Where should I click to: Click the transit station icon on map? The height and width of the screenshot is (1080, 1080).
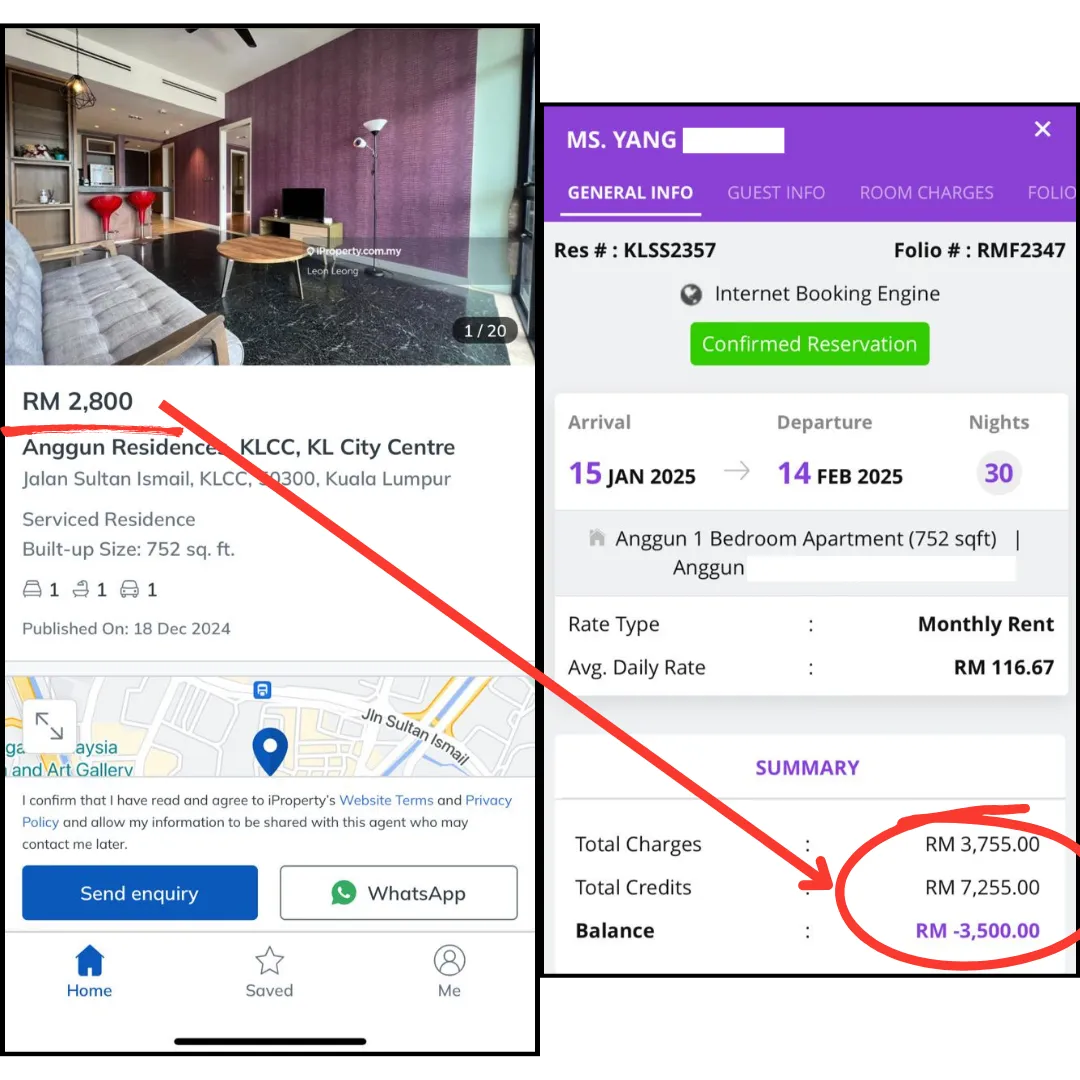tap(262, 689)
